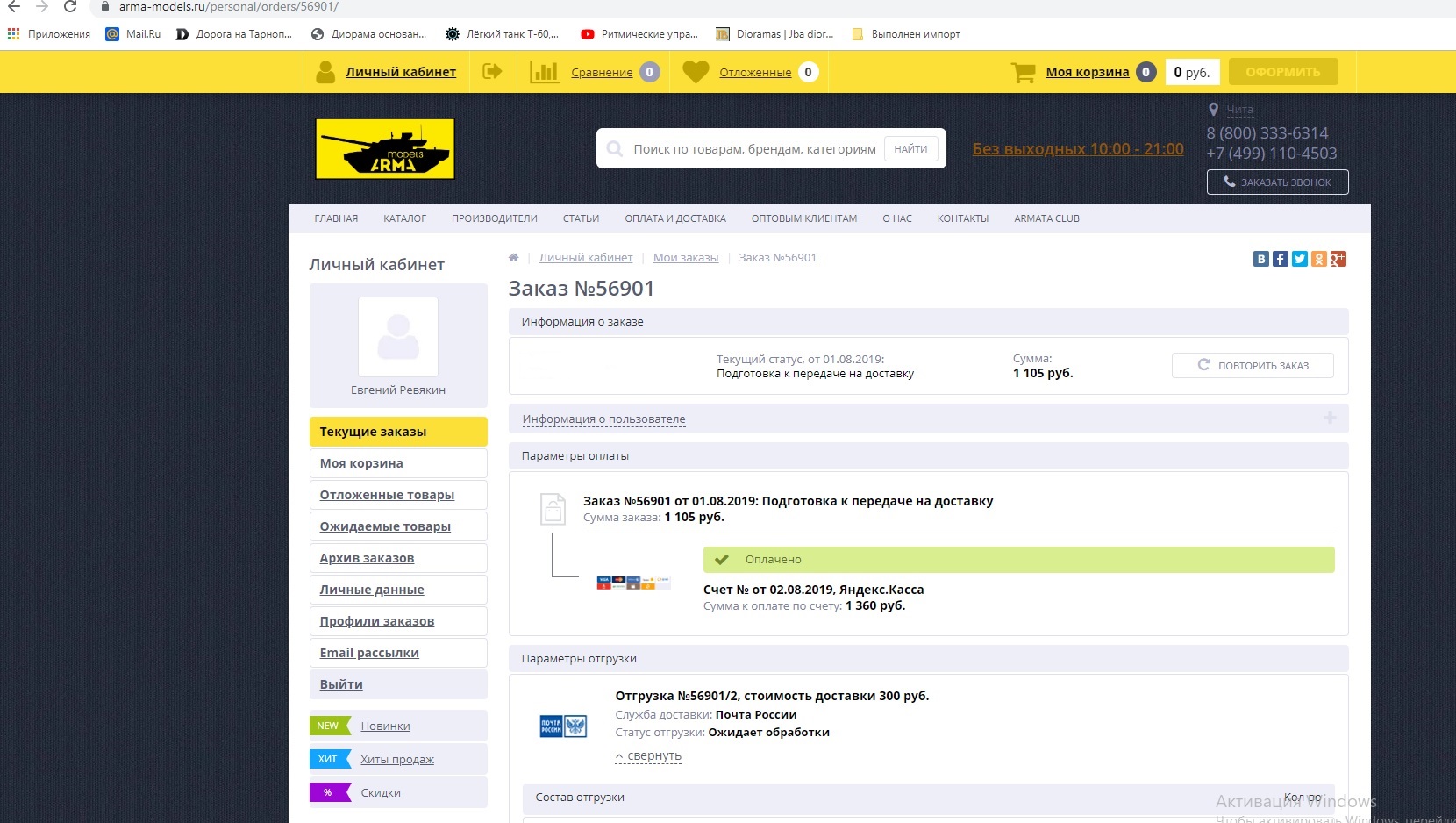Viewport: 1456px width, 823px height.
Task: Click the user avatar placeholder image
Action: pos(398,337)
